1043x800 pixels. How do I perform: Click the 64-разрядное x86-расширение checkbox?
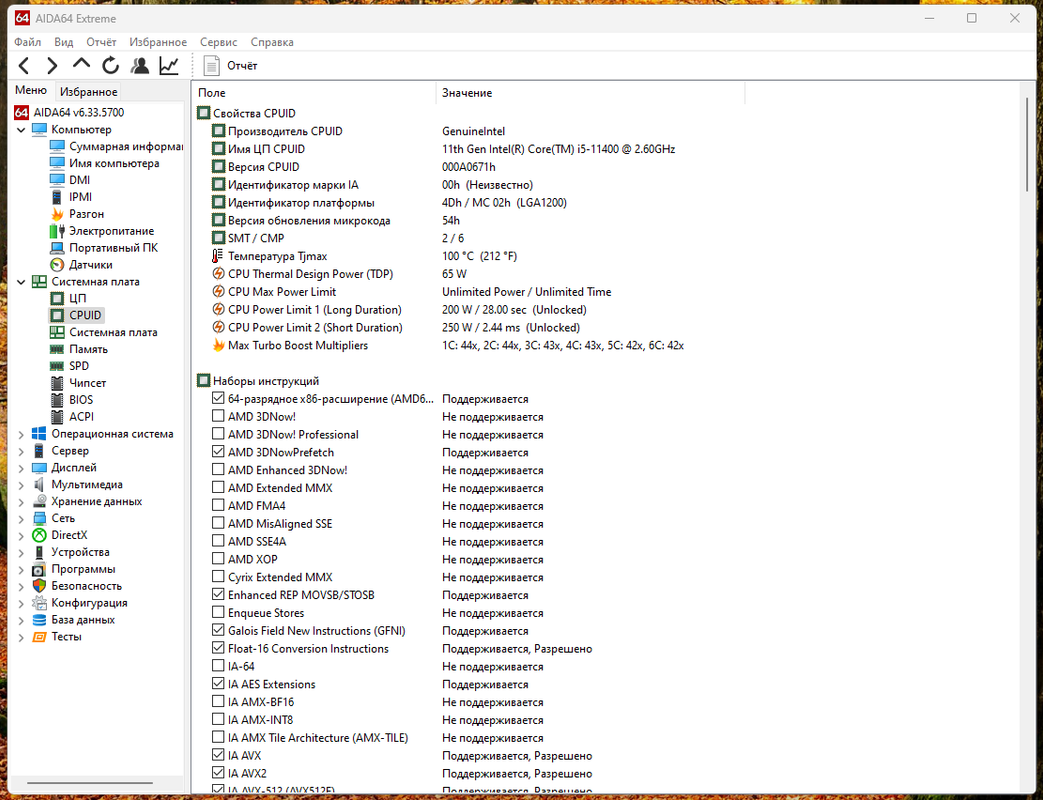pos(218,398)
